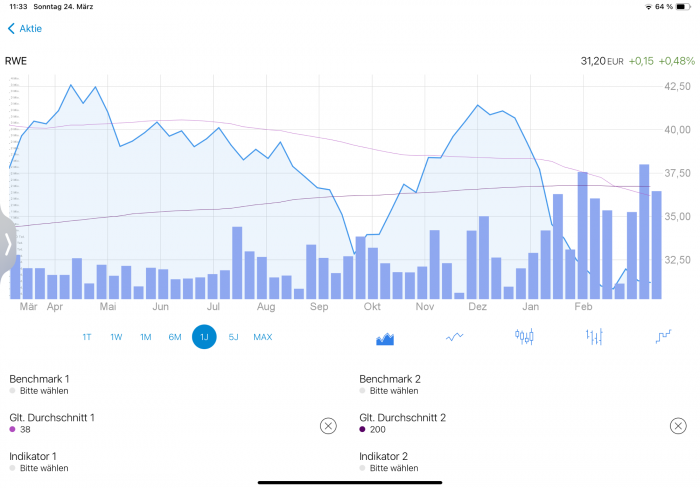The image size is (700, 488).
Task: Tap the 37,50 price axis label
Action: pos(677,173)
